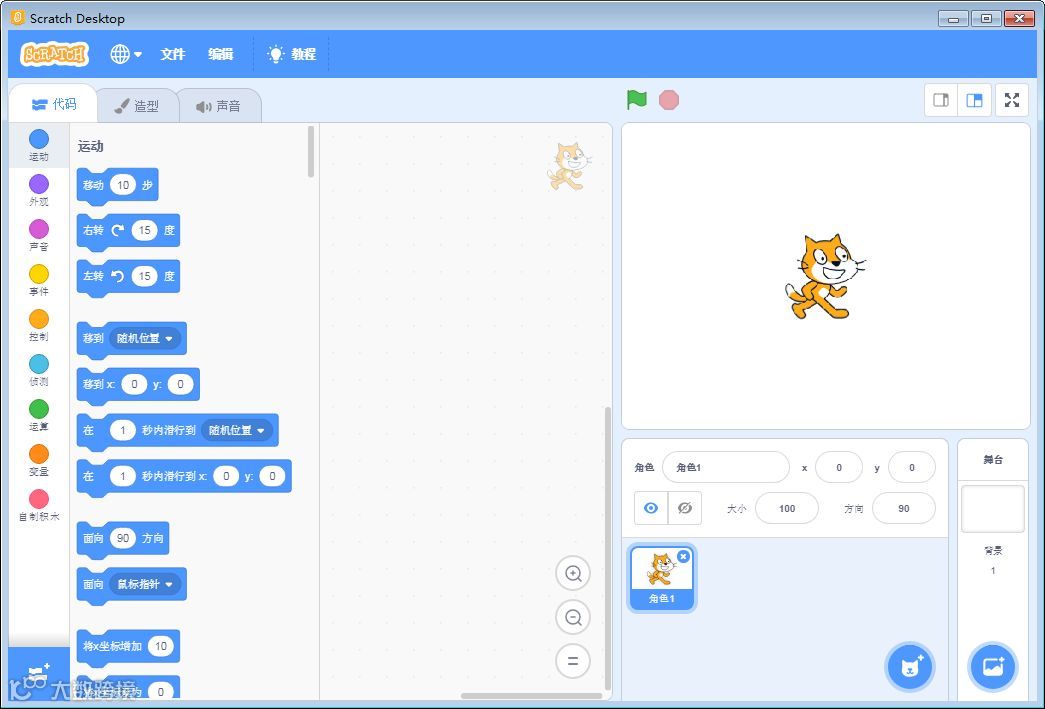1045x709 pixels.
Task: Click the 方向 direction field
Action: (904, 508)
